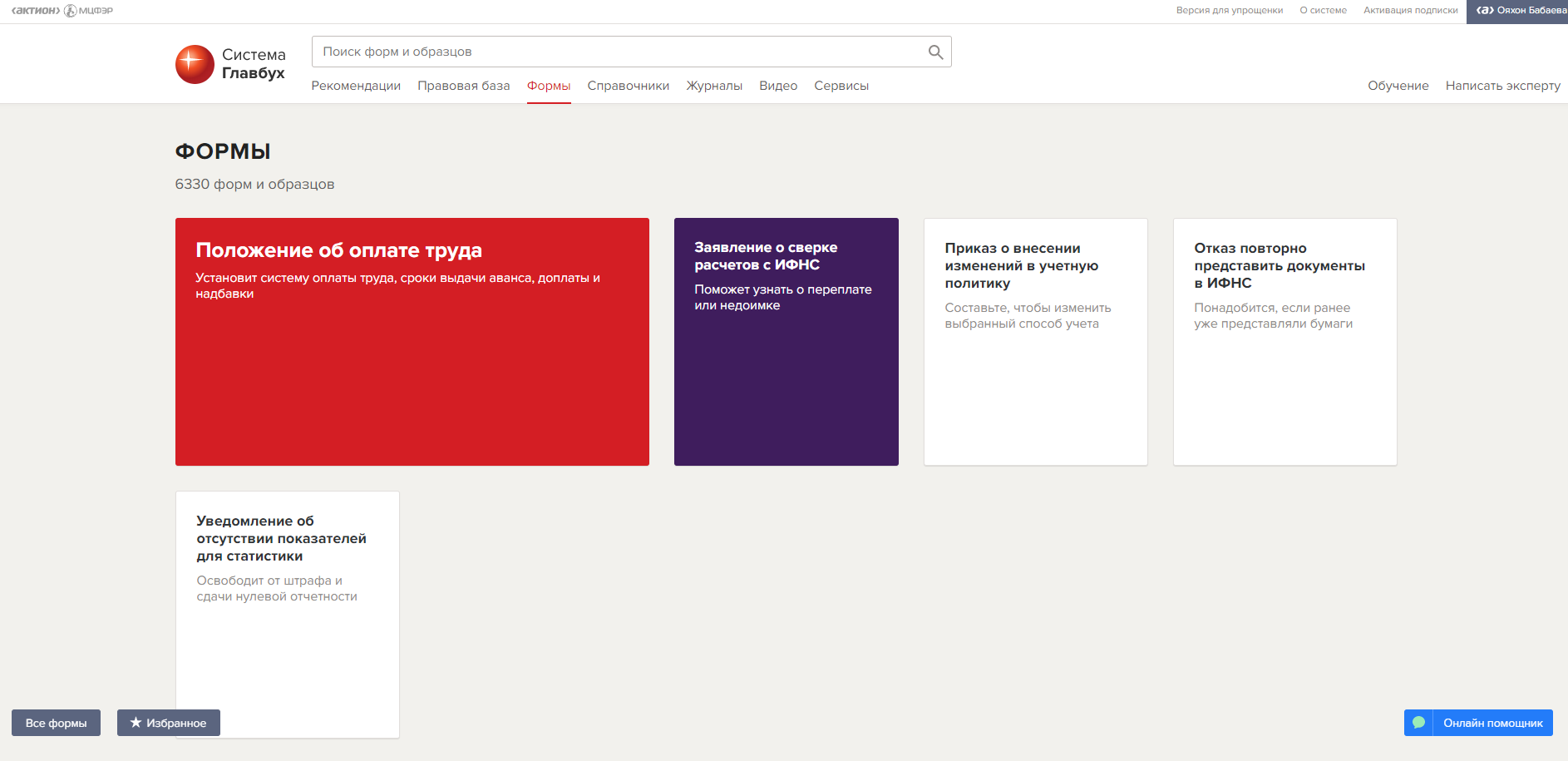Image resolution: width=1568 pixels, height=761 pixels.
Task: Click the Система Главбух logo
Action: coord(230,64)
